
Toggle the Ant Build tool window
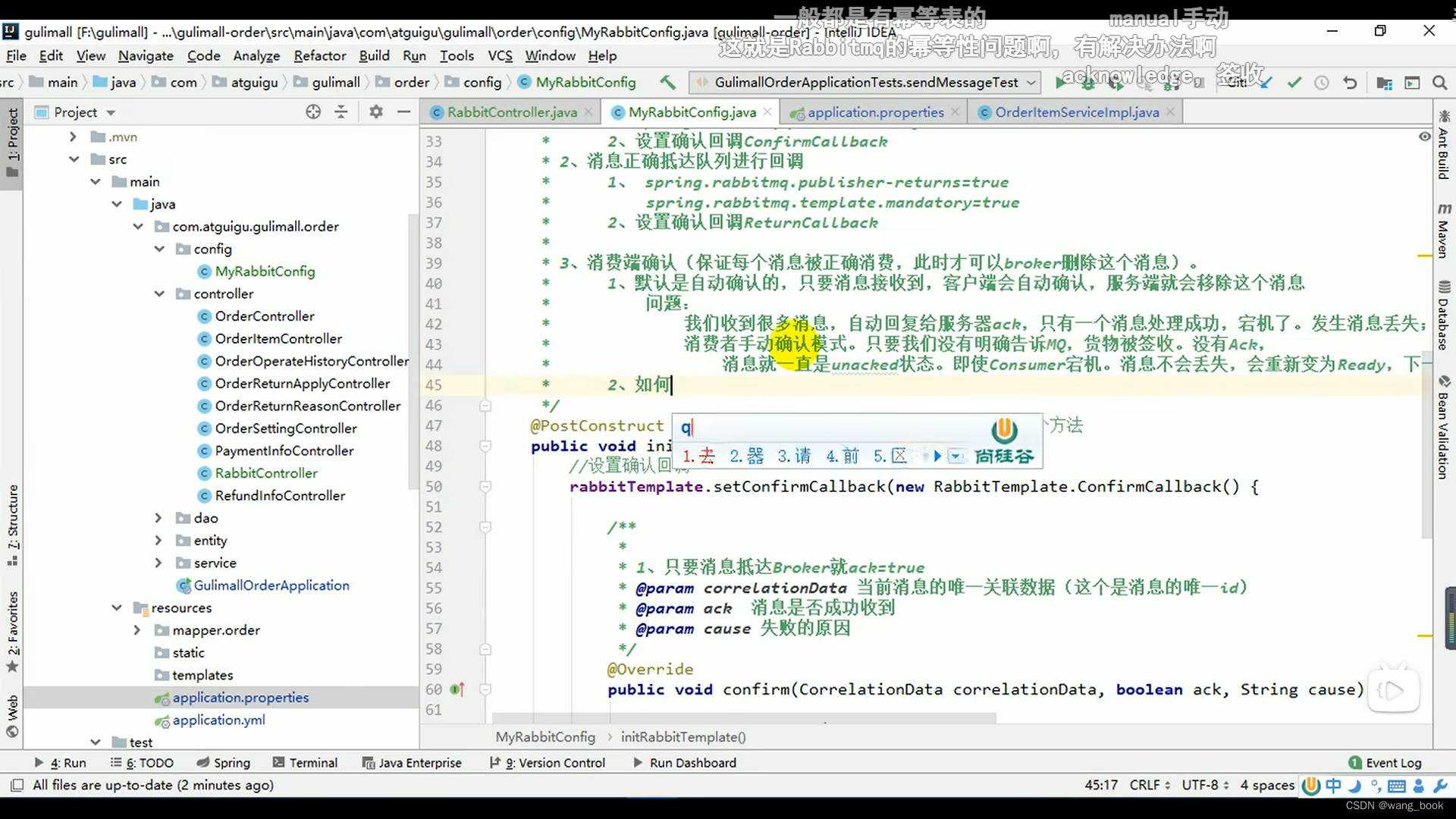tap(1443, 144)
